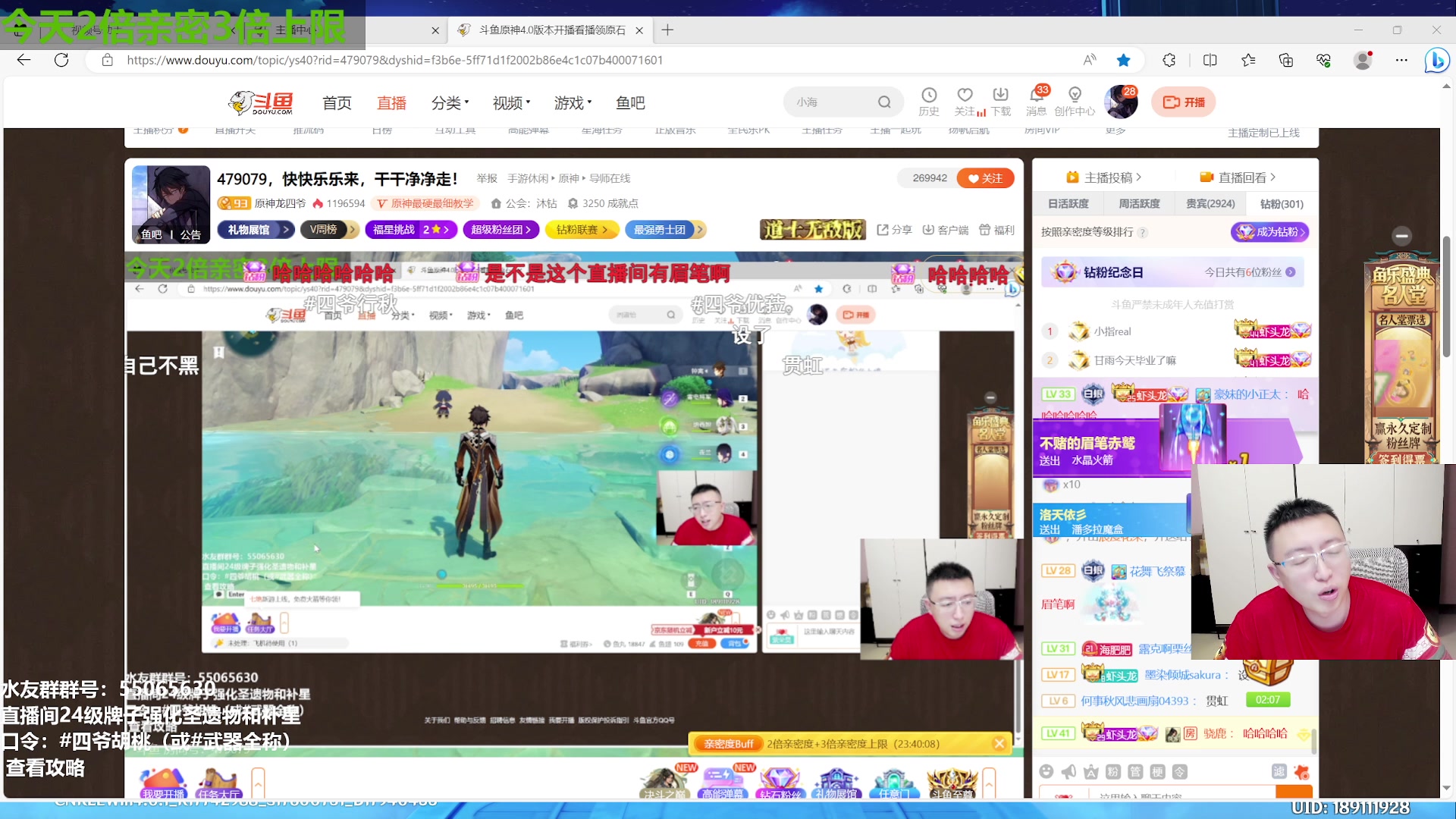
Task: Select 直播 in the top navigation
Action: tap(391, 102)
